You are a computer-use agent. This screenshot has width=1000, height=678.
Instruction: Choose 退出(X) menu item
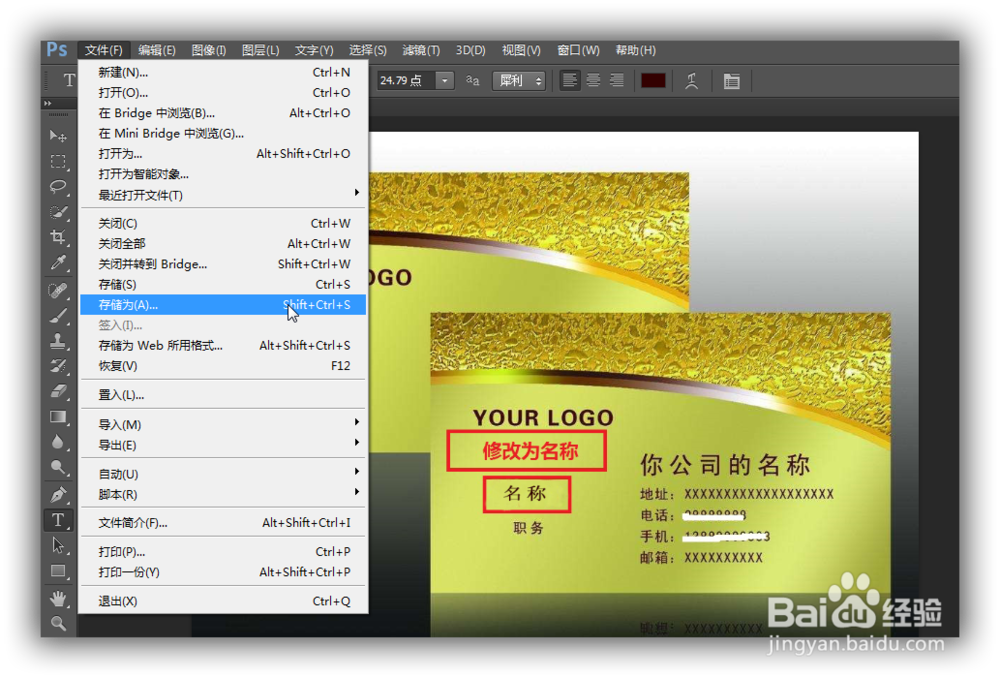click(x=223, y=601)
